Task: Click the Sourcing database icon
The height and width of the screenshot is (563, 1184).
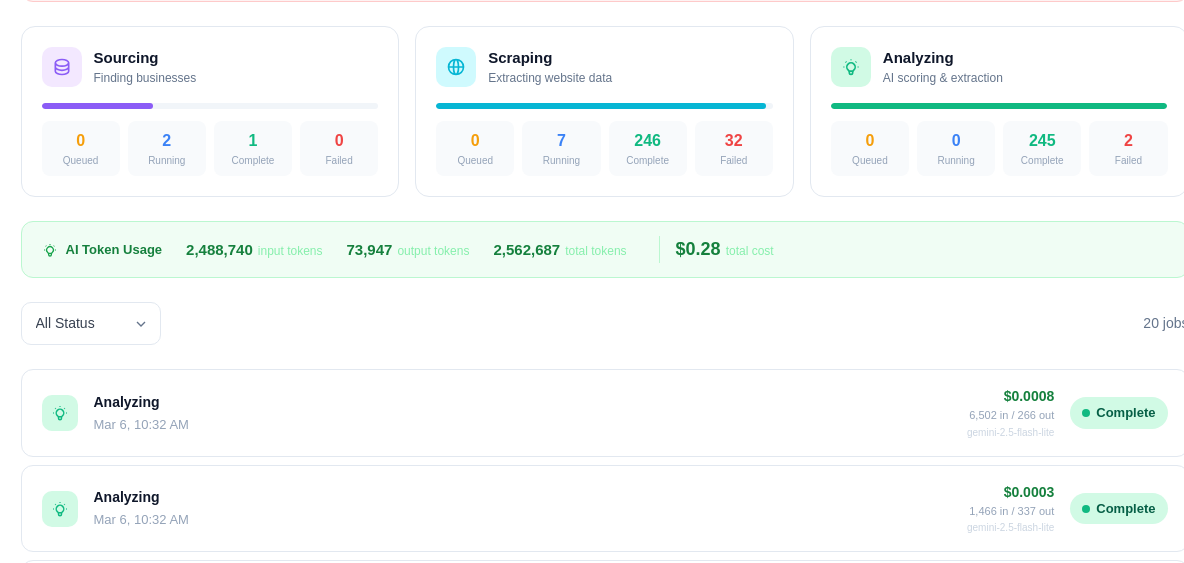Action: tap(62, 67)
